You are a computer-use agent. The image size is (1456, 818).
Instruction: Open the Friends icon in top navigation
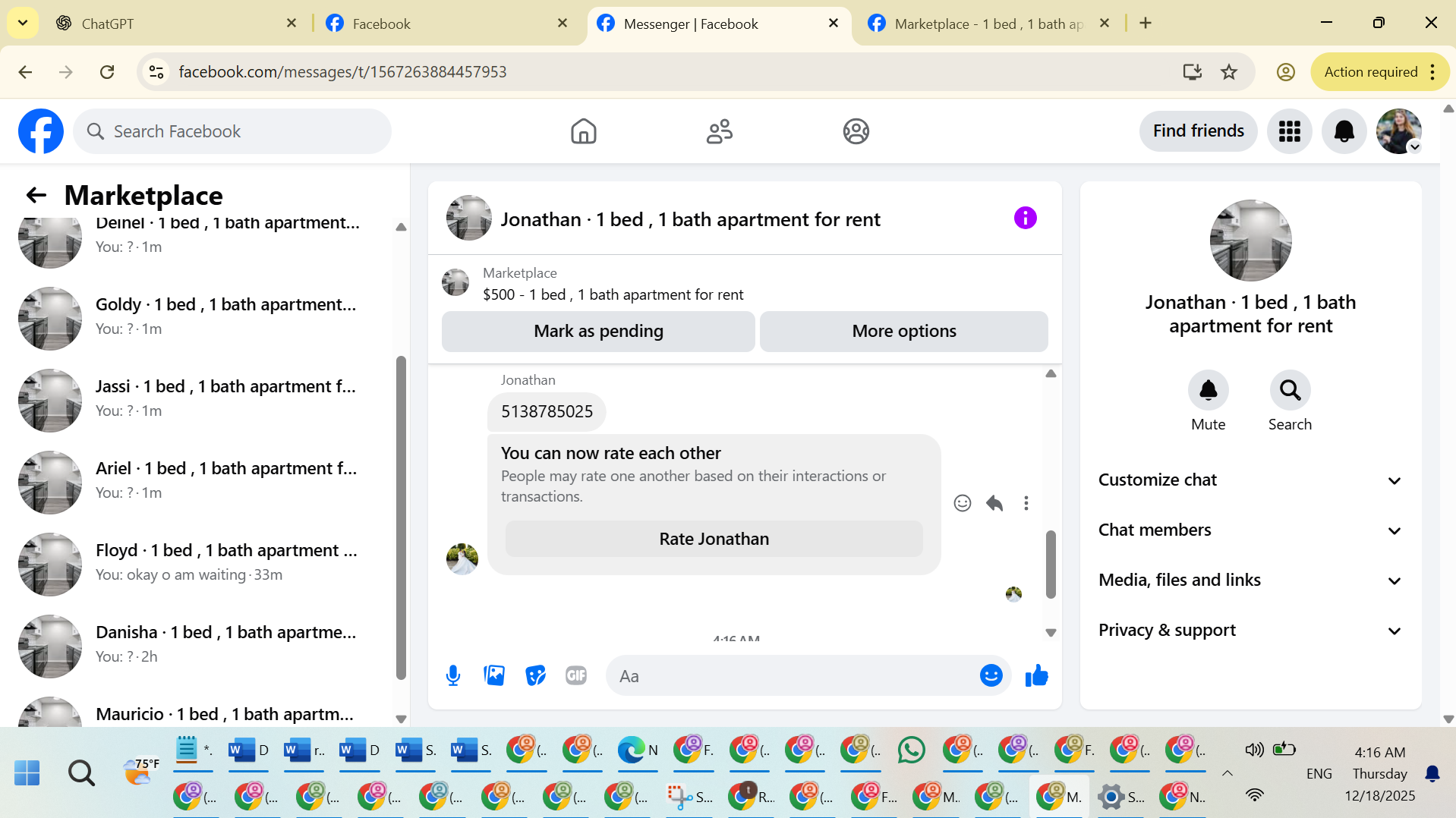click(720, 131)
